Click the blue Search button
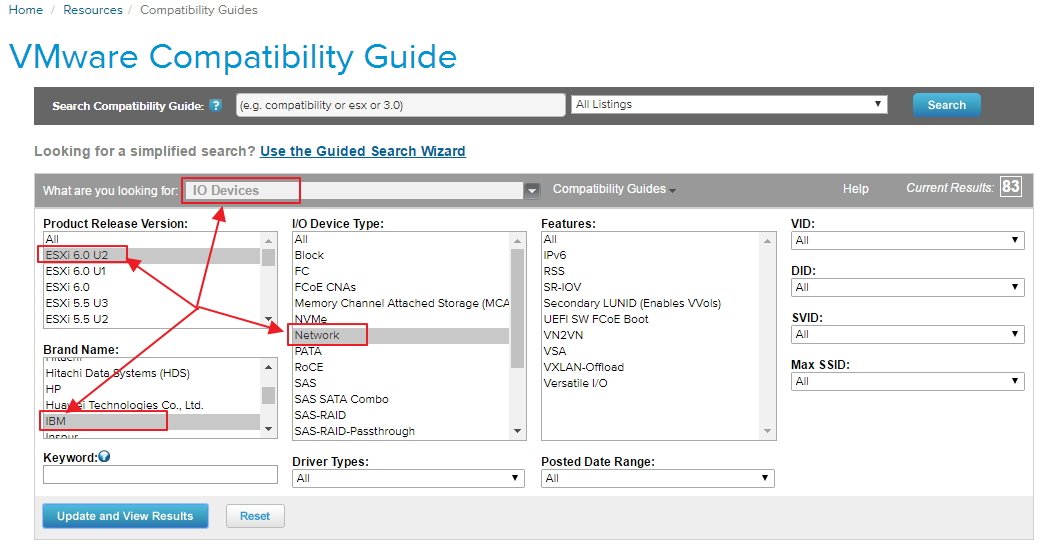The width and height of the screenshot is (1064, 547). point(946,105)
